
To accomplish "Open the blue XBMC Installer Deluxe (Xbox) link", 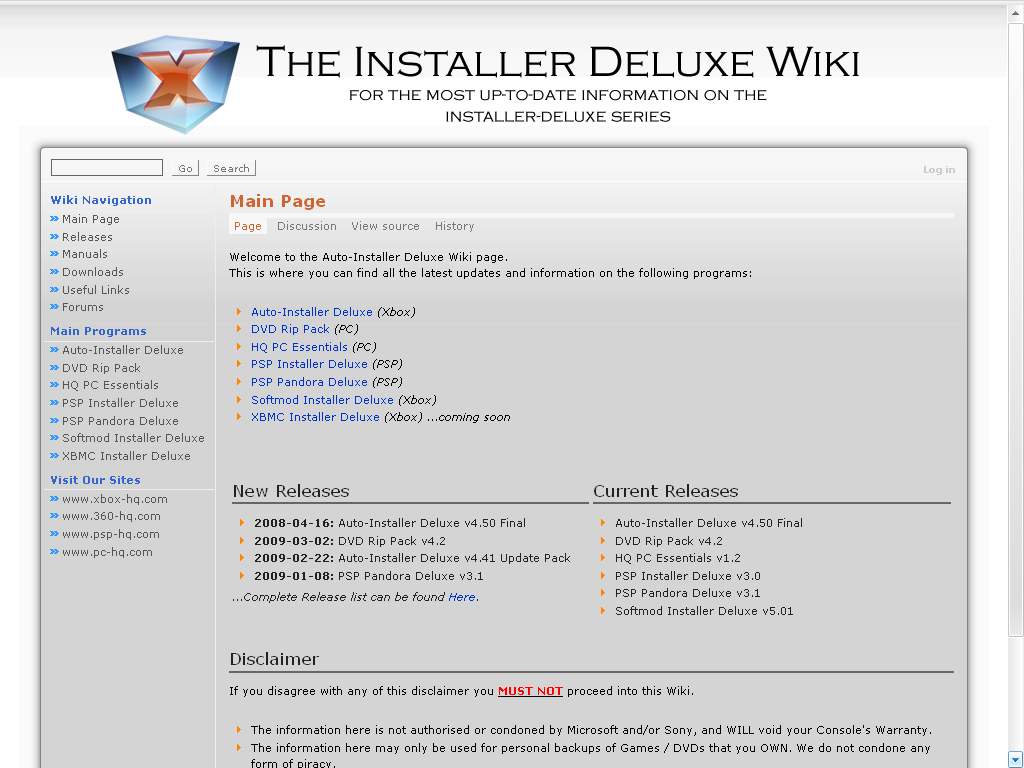I will [315, 417].
